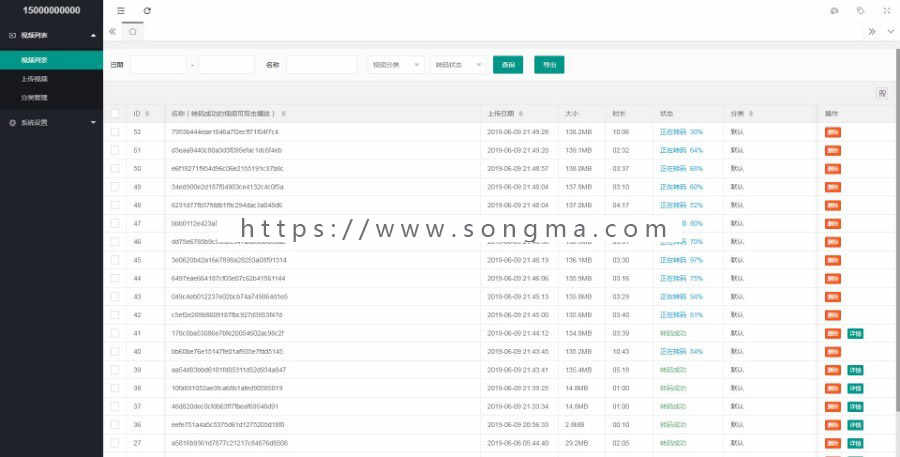The width and height of the screenshot is (900, 457).
Task: View details of row ID 41
Action: pos(855,334)
